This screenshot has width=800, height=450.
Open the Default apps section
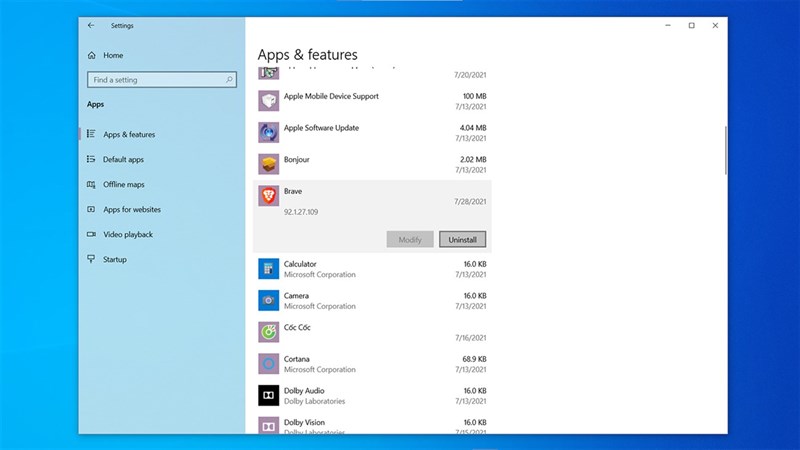(x=123, y=160)
